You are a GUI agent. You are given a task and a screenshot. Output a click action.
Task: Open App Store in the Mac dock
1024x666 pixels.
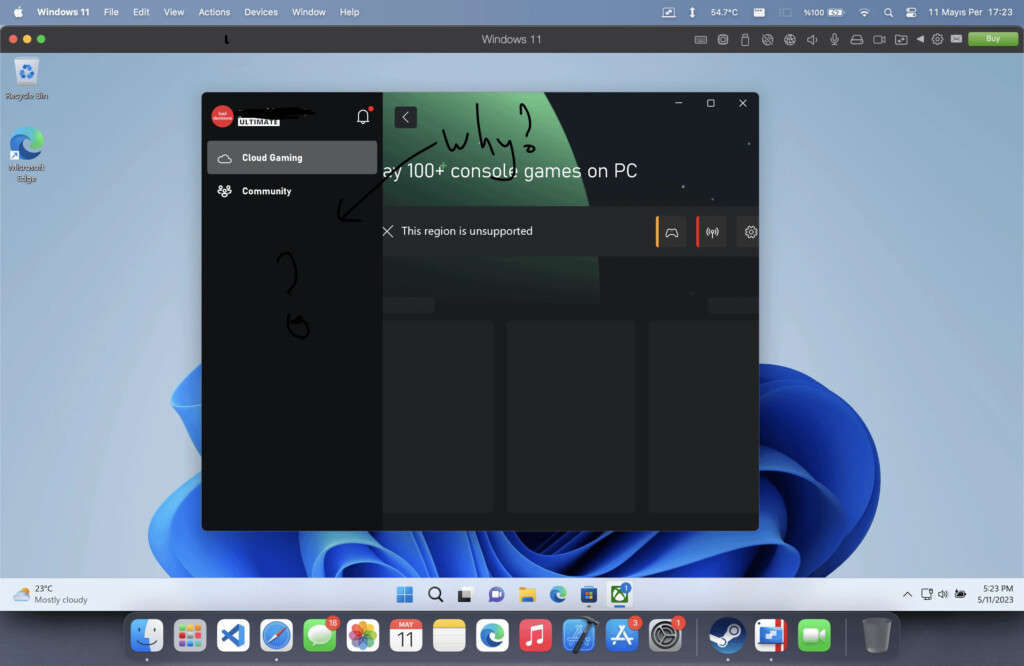pyautogui.click(x=622, y=635)
